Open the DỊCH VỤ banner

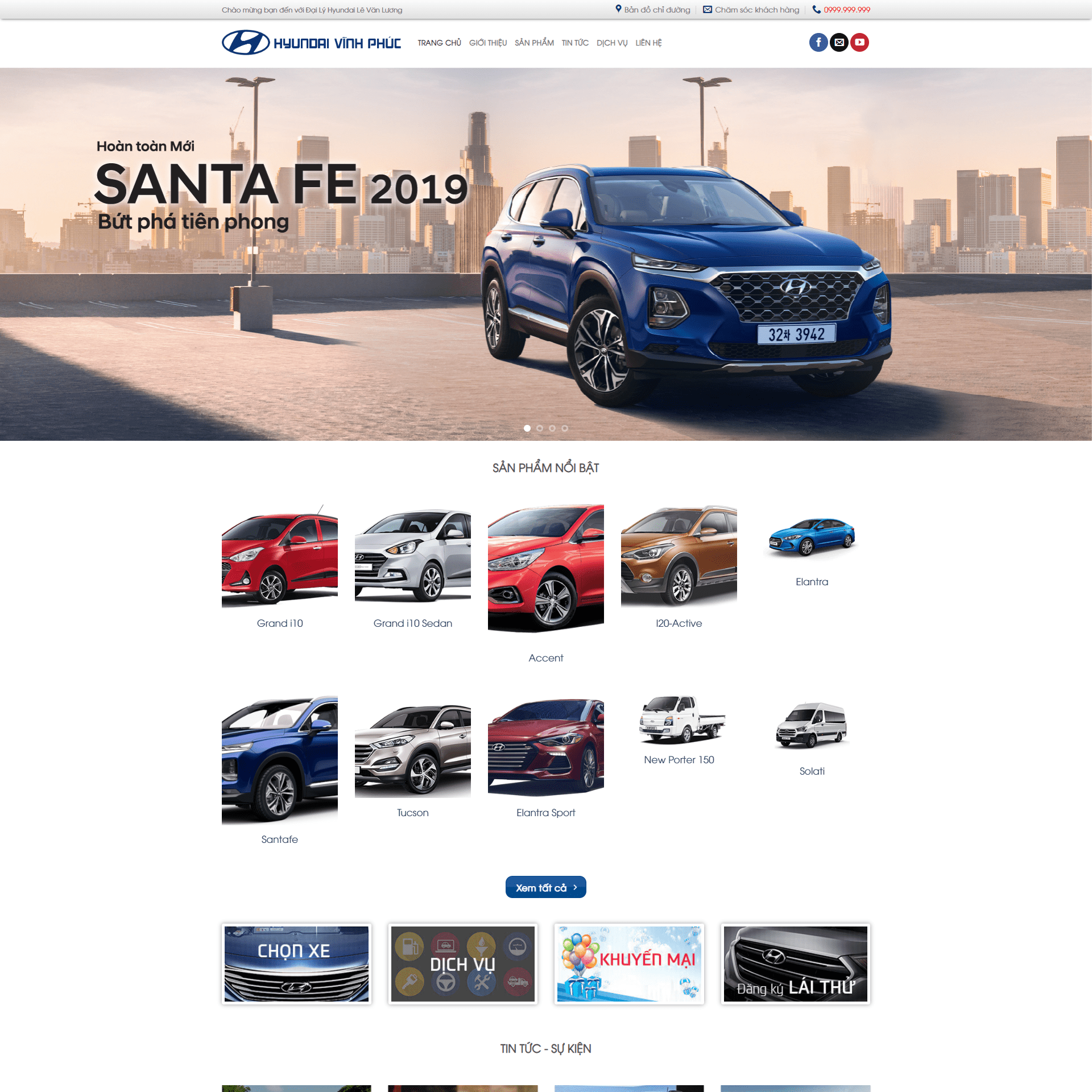[x=463, y=964]
